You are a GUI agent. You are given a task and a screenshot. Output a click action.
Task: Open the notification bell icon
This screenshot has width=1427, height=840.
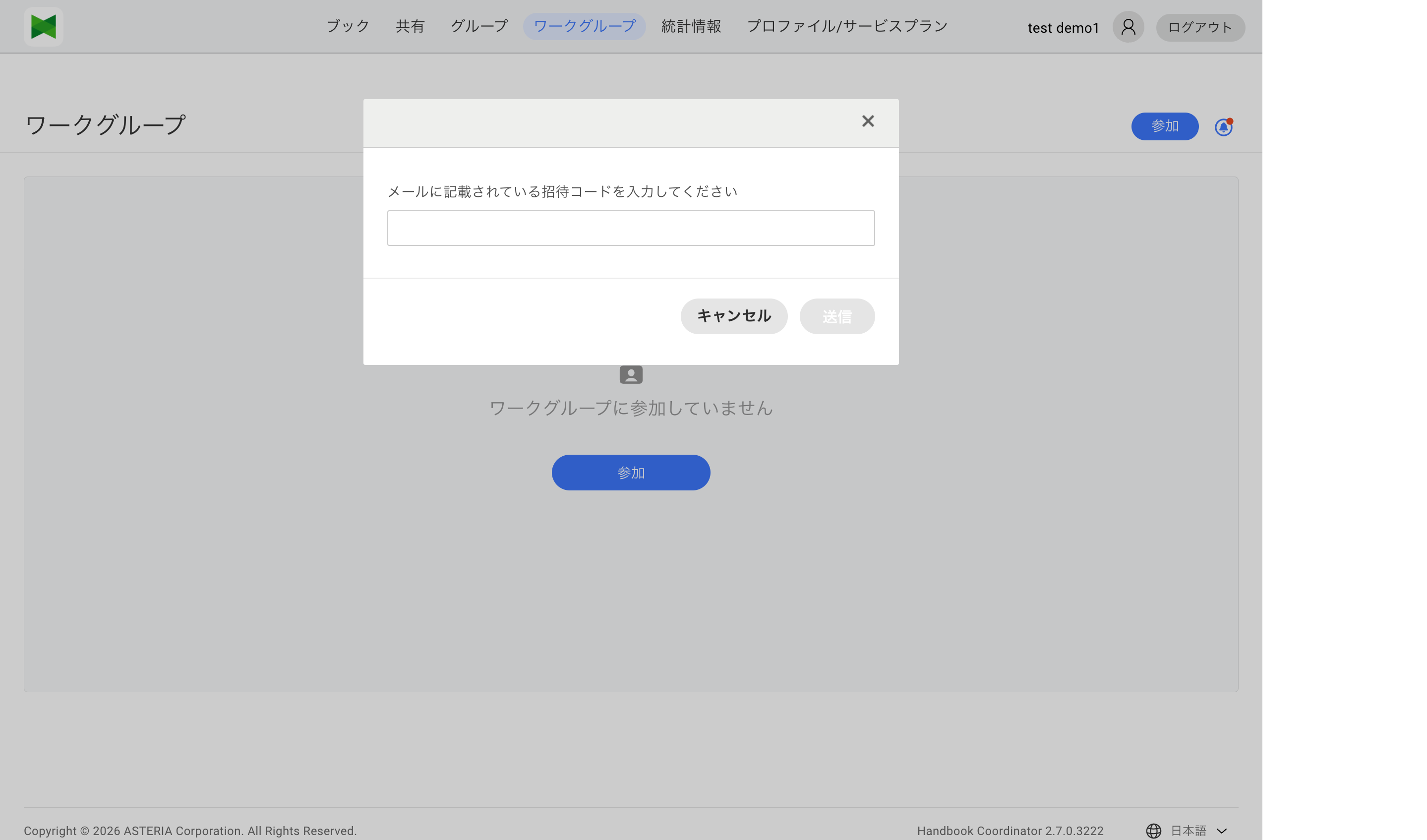coord(1223,127)
